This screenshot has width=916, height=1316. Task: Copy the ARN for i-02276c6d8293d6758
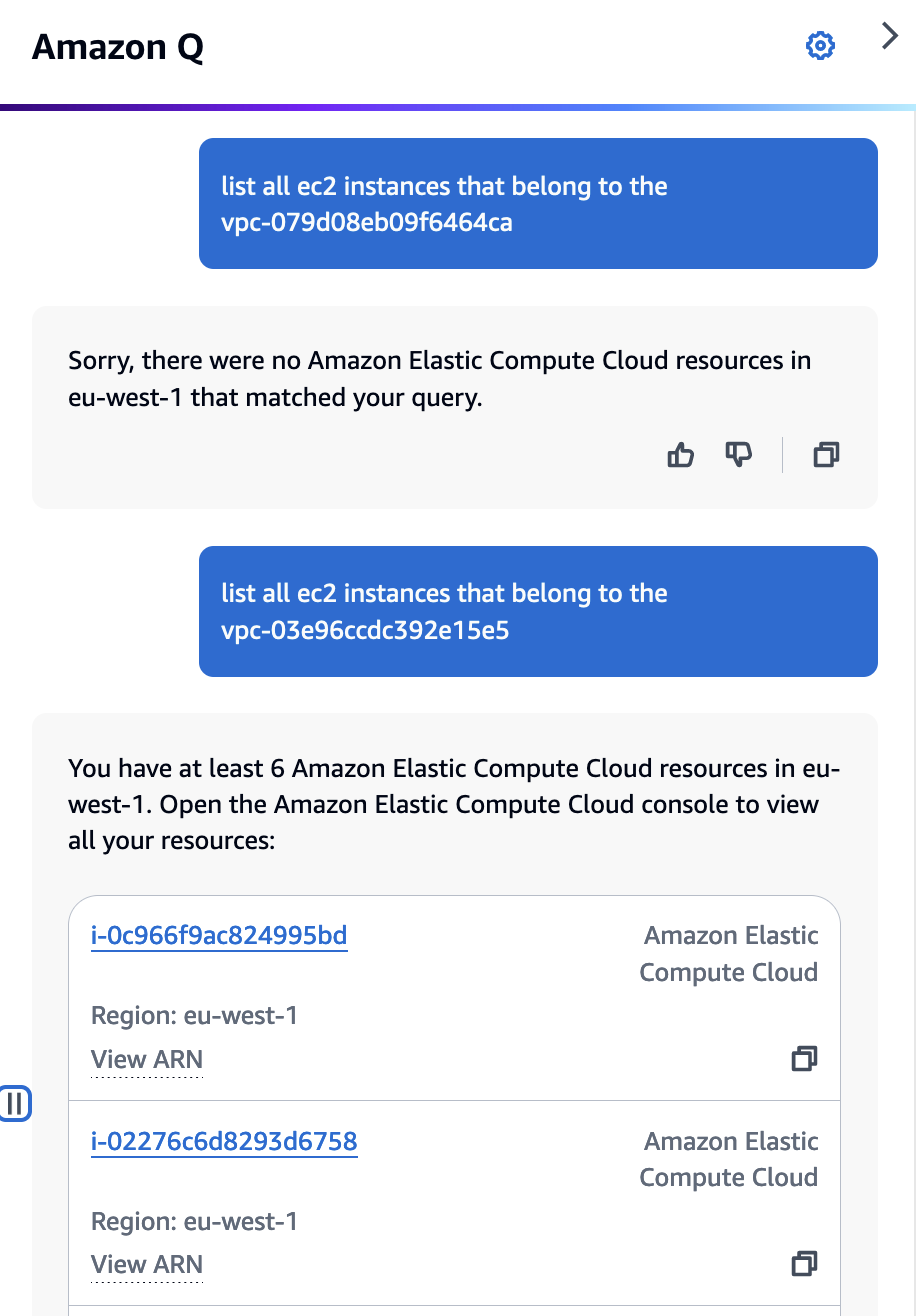tap(803, 1263)
